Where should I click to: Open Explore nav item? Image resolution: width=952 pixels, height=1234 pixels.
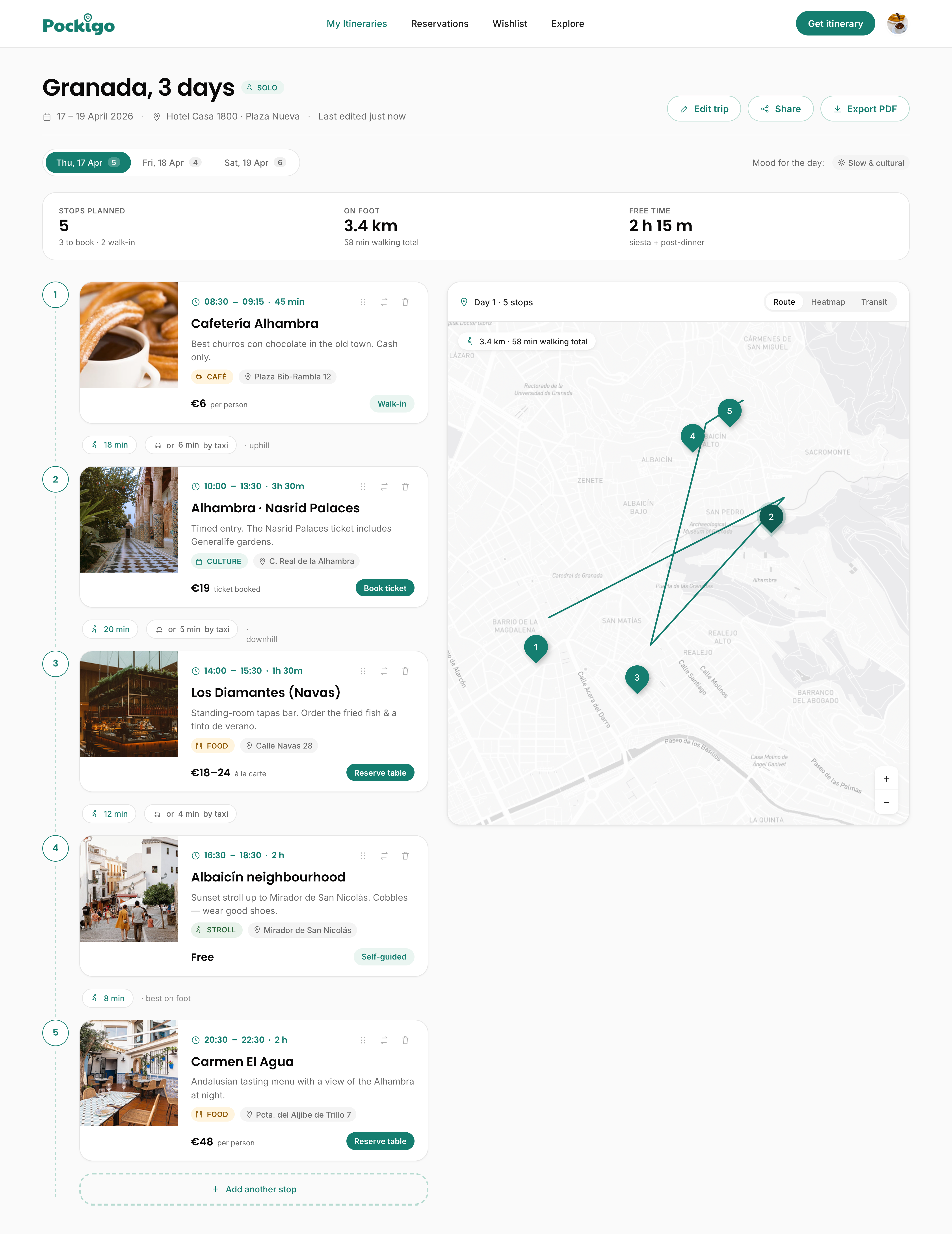point(567,24)
